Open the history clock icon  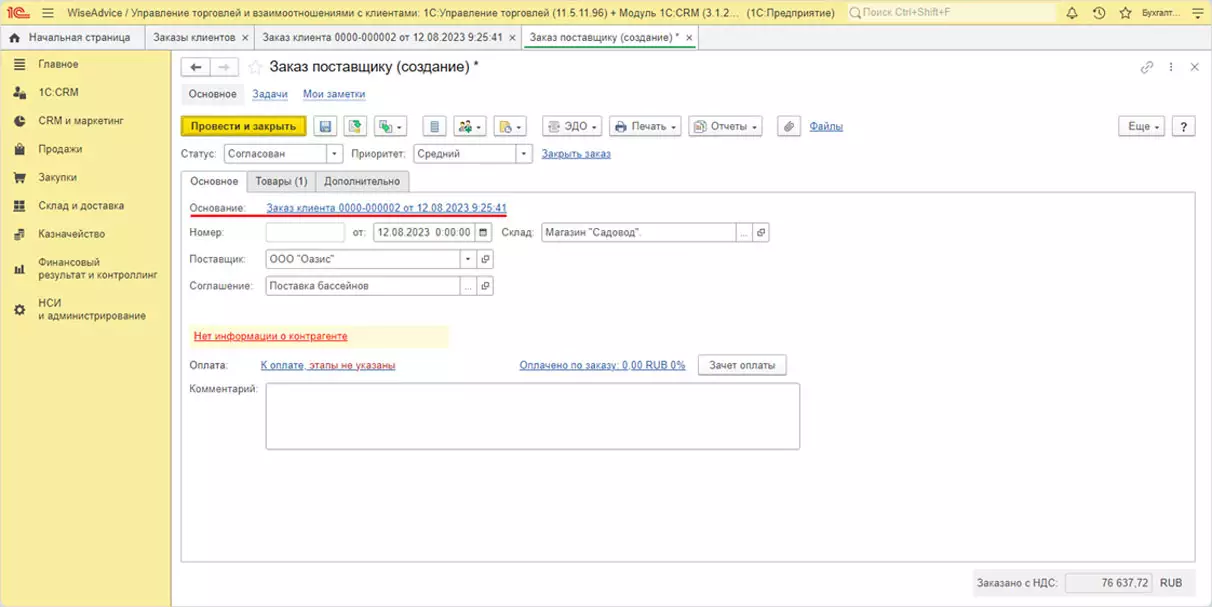click(1099, 13)
